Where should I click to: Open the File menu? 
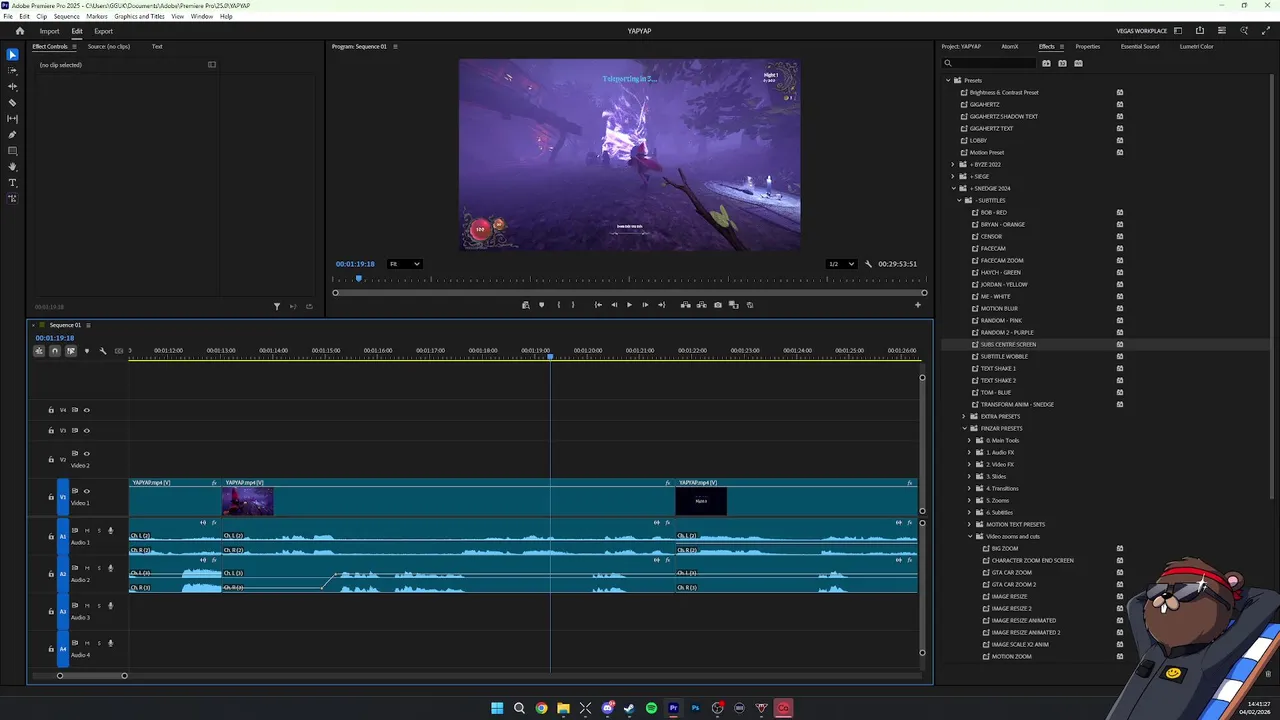(x=8, y=16)
